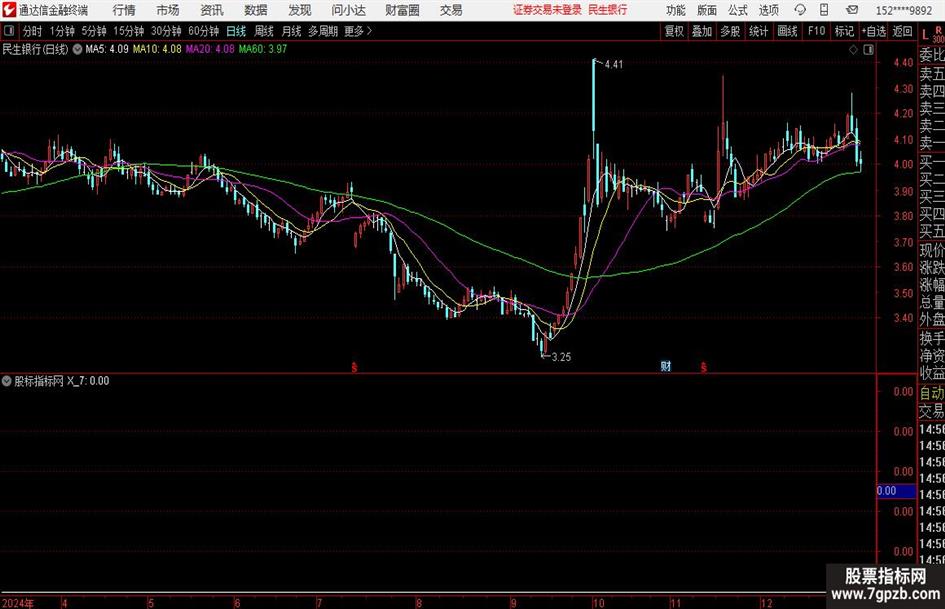Image resolution: width=945 pixels, height=609 pixels.
Task: Click the red marker near month 7
Action: [354, 367]
